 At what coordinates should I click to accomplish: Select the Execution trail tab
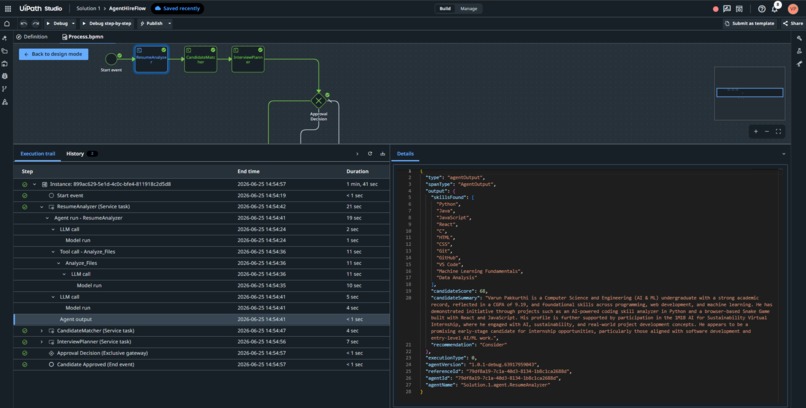(x=38, y=154)
